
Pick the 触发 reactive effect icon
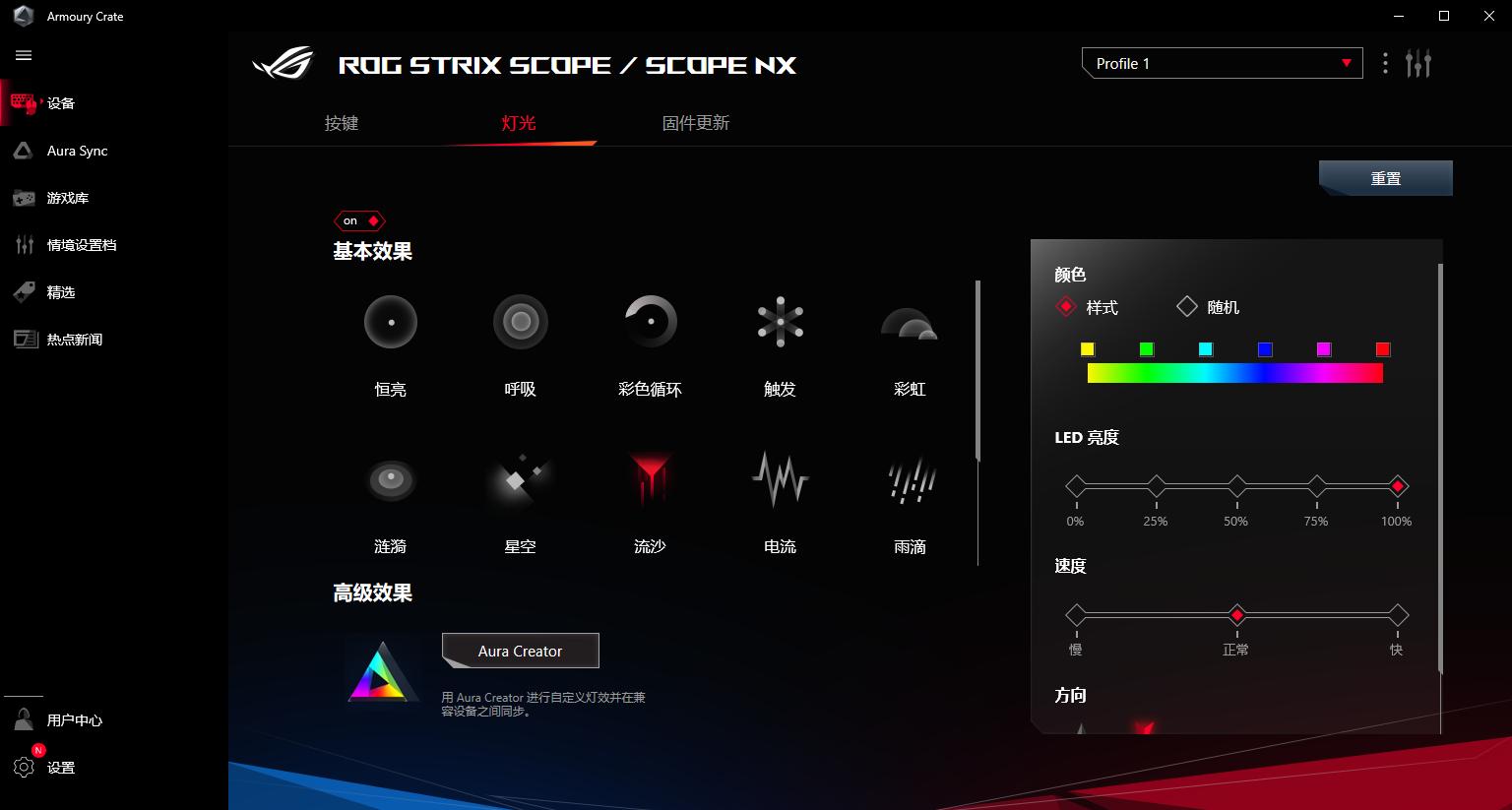click(780, 322)
